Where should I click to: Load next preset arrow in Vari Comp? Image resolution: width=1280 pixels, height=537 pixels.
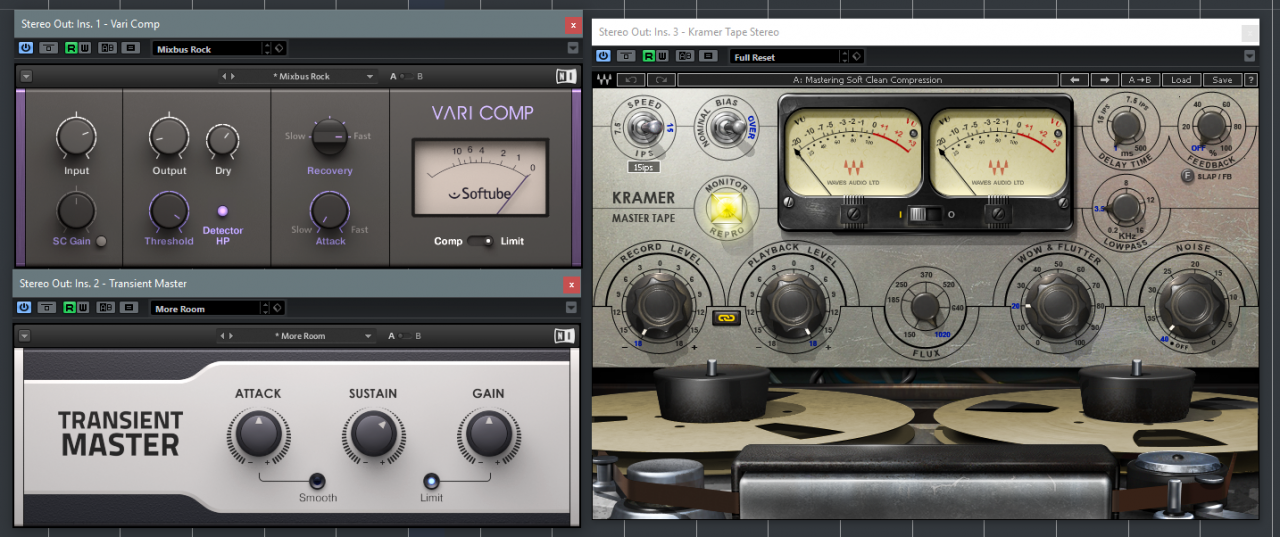pos(232,76)
